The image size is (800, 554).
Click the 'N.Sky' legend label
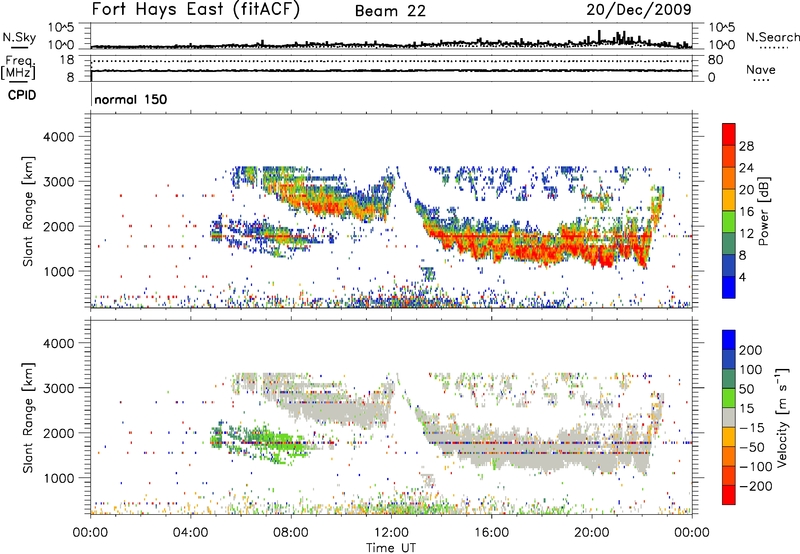[x=19, y=37]
